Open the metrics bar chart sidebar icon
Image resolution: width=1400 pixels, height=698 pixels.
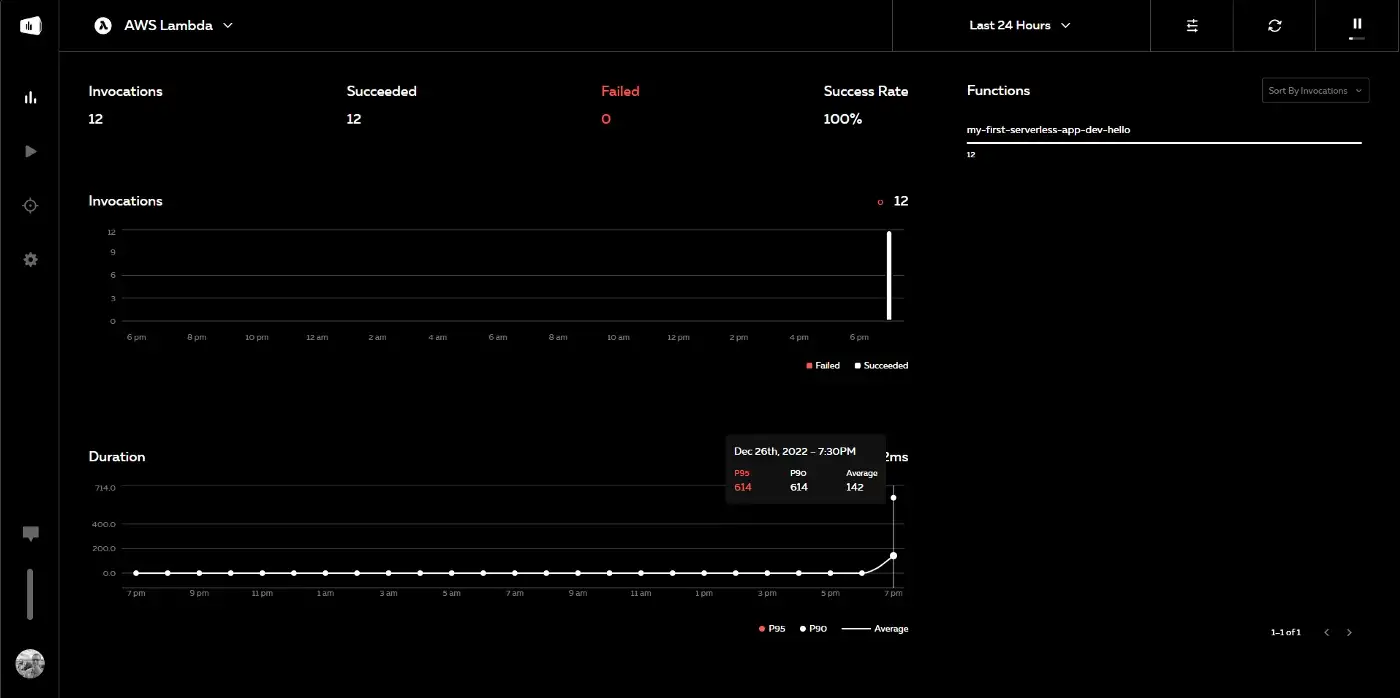pyautogui.click(x=30, y=97)
